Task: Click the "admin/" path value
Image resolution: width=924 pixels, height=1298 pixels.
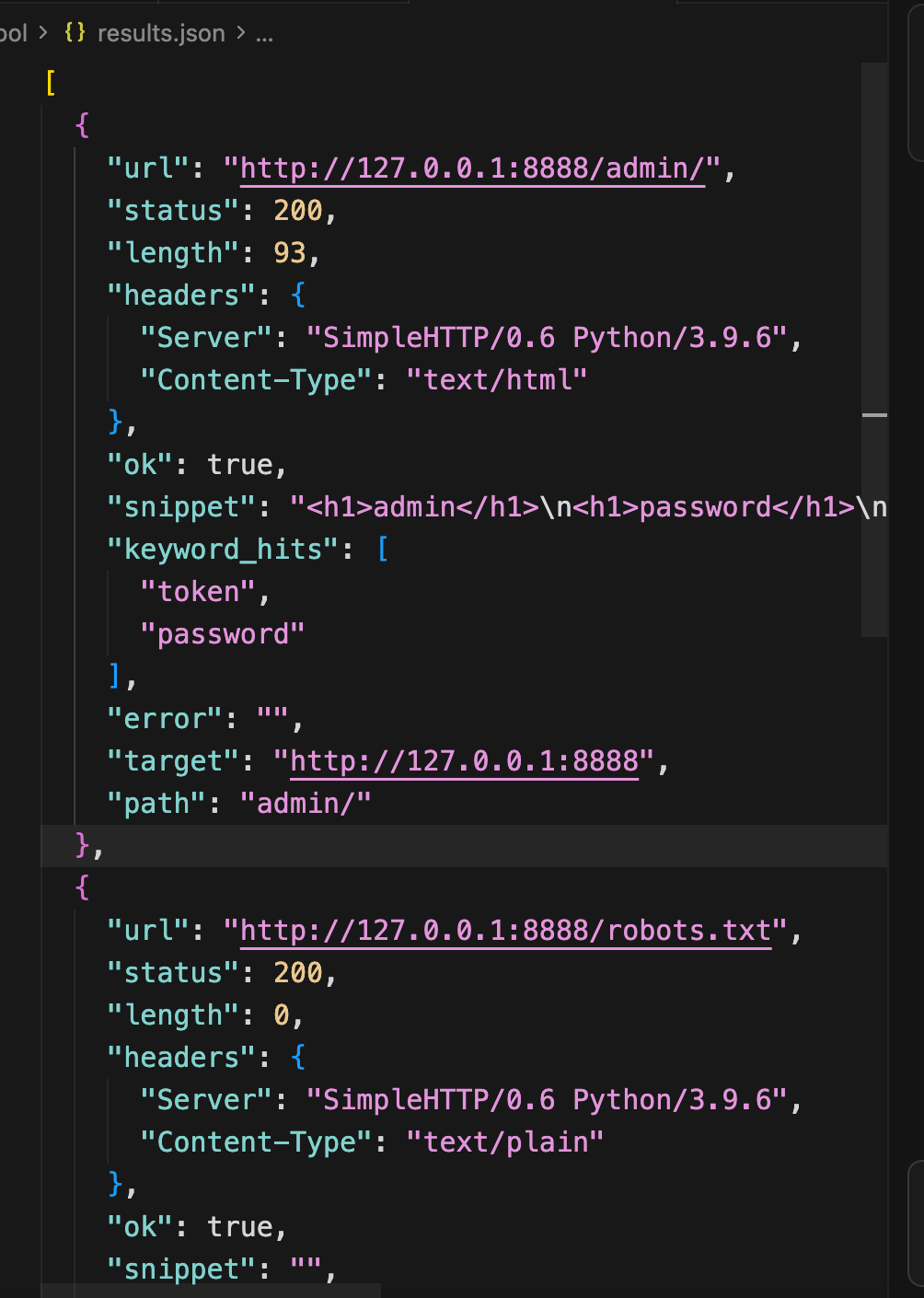Action: 306,804
